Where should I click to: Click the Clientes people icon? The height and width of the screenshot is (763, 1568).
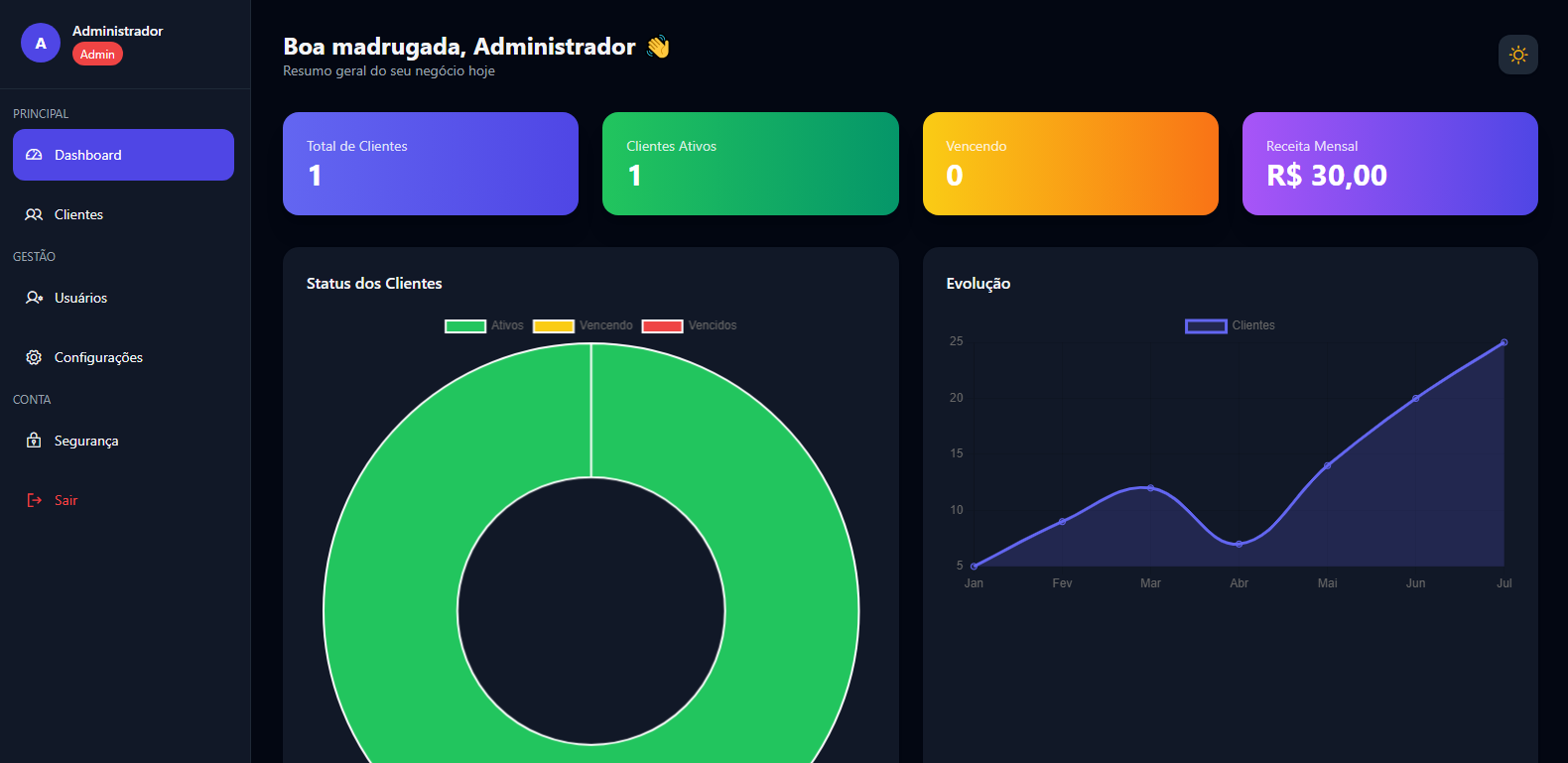(x=34, y=214)
